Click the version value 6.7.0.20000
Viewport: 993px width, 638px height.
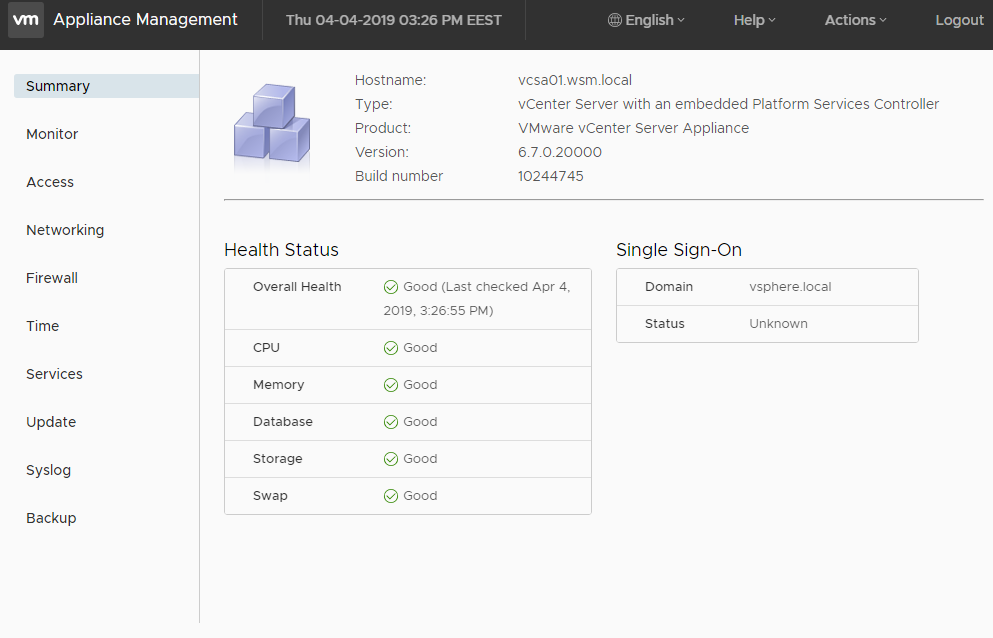[x=560, y=153]
